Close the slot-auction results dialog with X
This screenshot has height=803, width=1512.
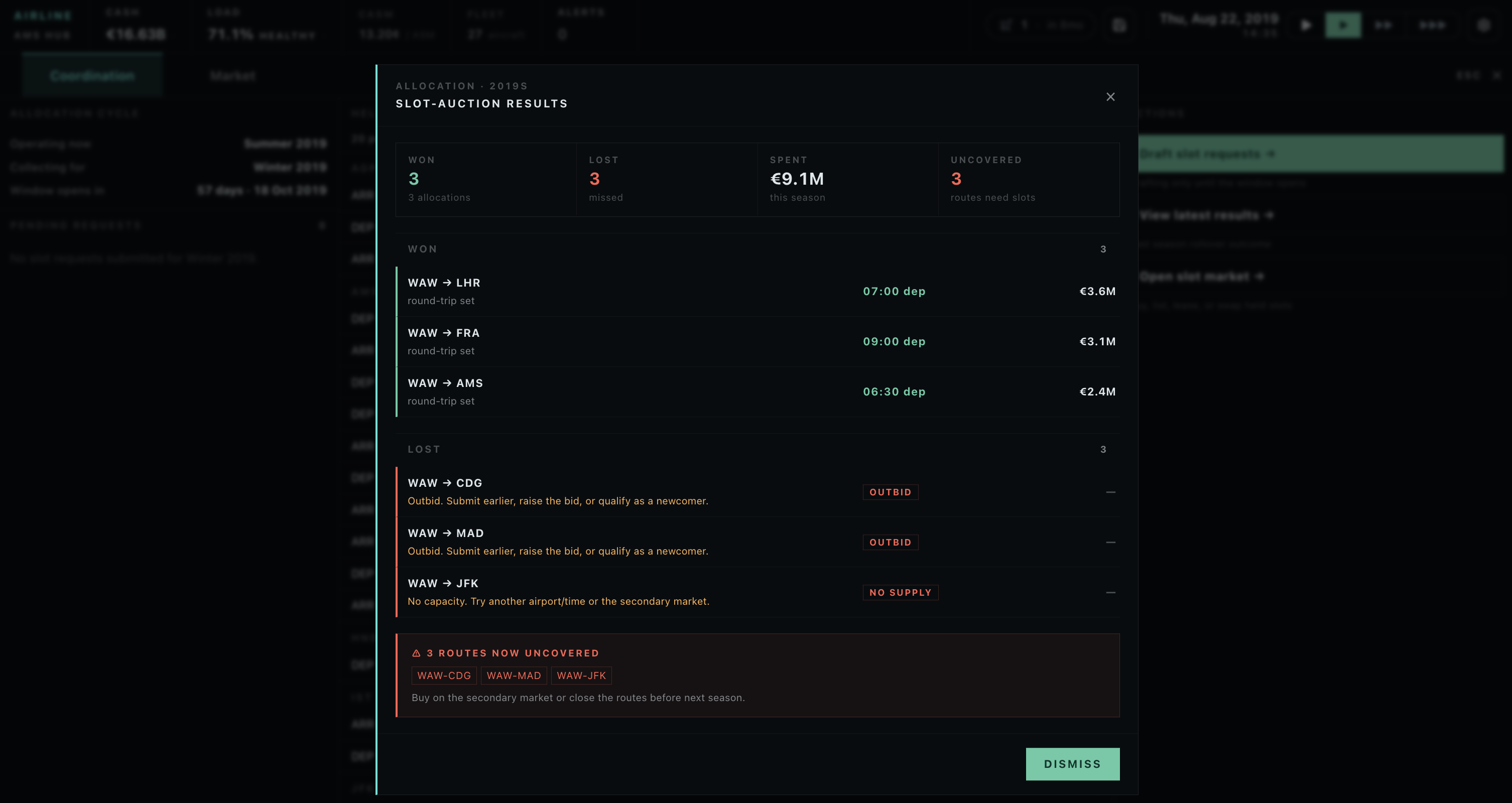click(x=1110, y=97)
